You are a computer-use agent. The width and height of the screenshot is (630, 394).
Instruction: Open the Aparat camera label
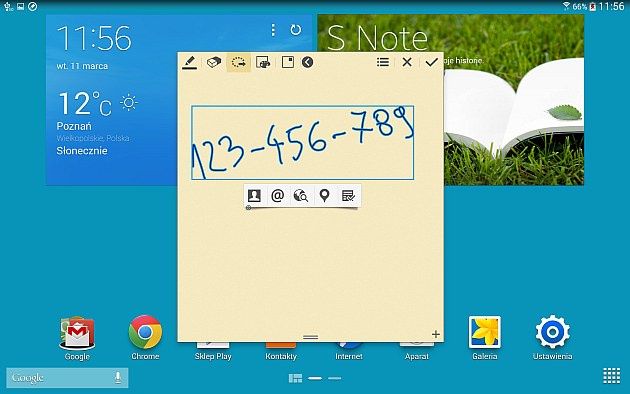click(x=417, y=356)
